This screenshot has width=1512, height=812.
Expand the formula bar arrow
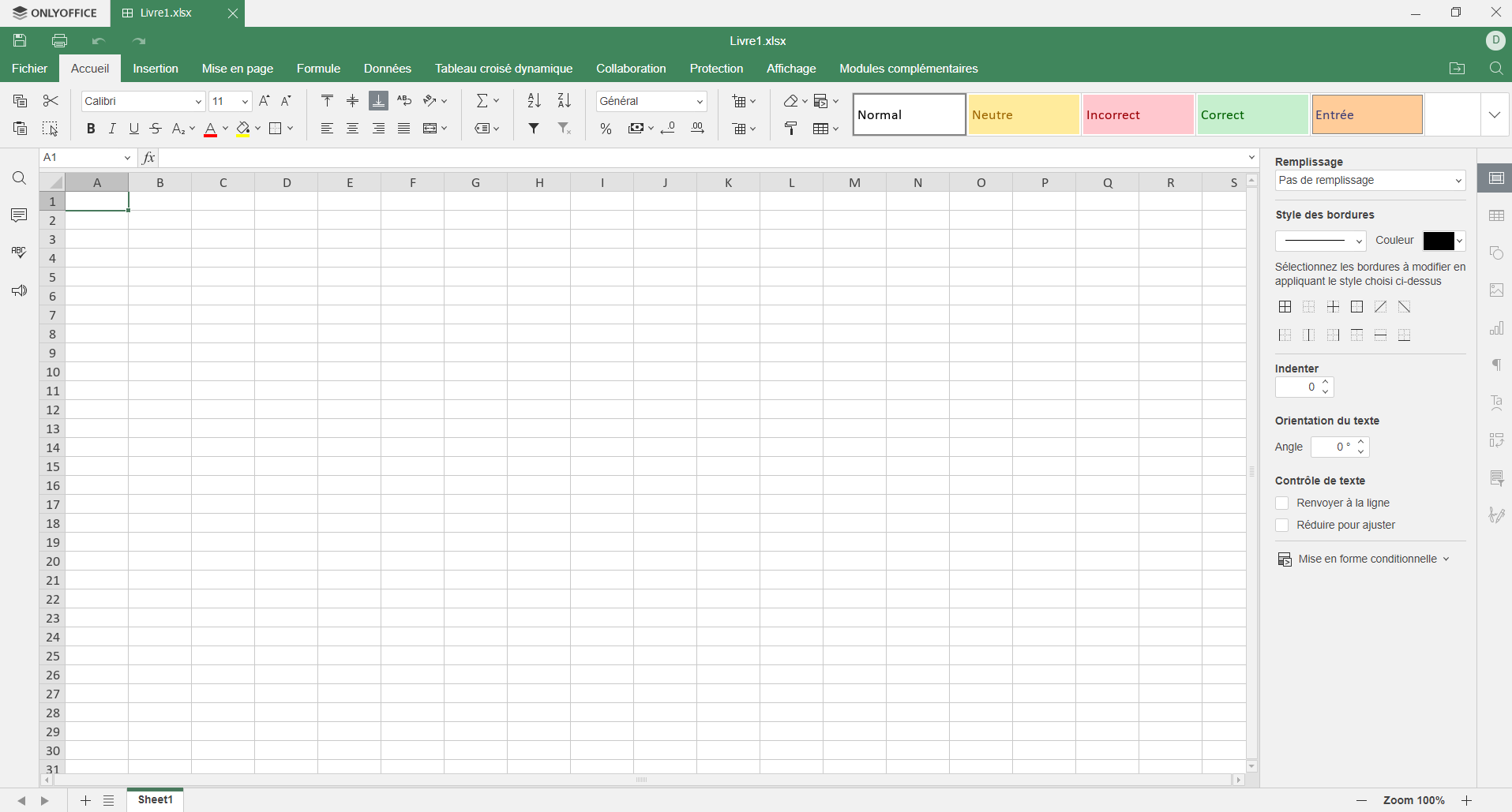click(x=1251, y=158)
